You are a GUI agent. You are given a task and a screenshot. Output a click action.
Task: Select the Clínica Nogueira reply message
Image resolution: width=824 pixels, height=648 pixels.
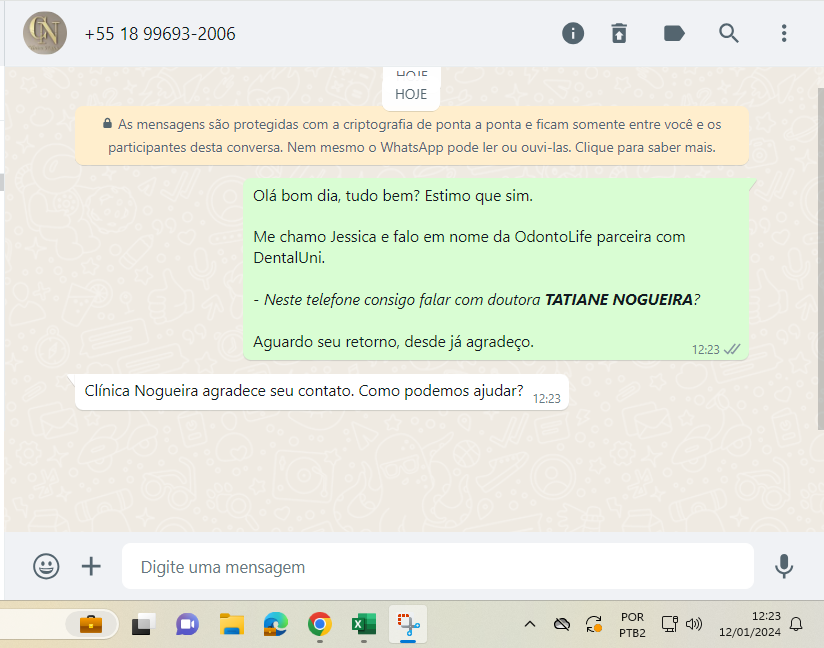[x=322, y=392]
